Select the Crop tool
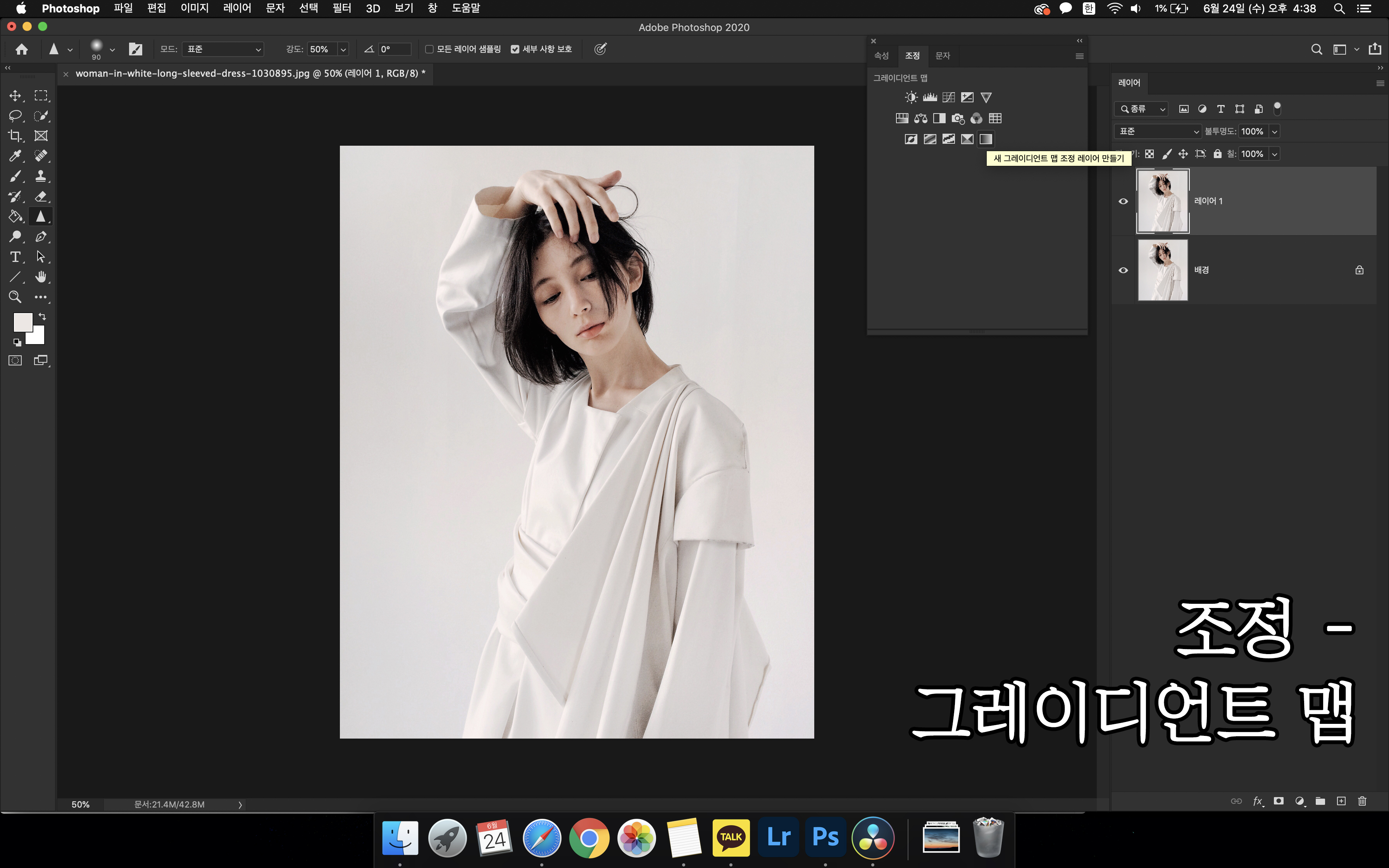This screenshot has width=1389, height=868. coord(15,136)
